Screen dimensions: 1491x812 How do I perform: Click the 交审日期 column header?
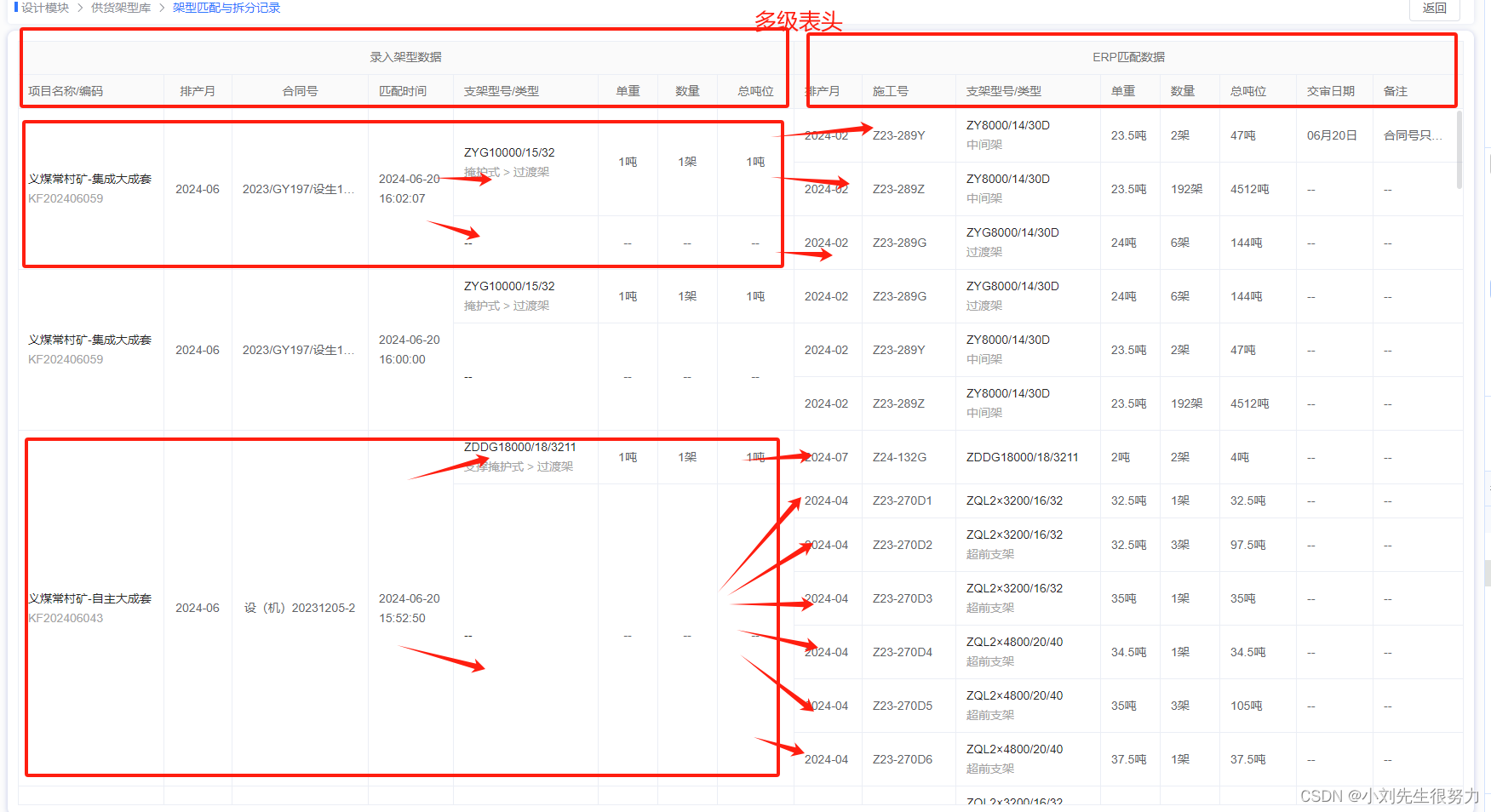pyautogui.click(x=1331, y=90)
